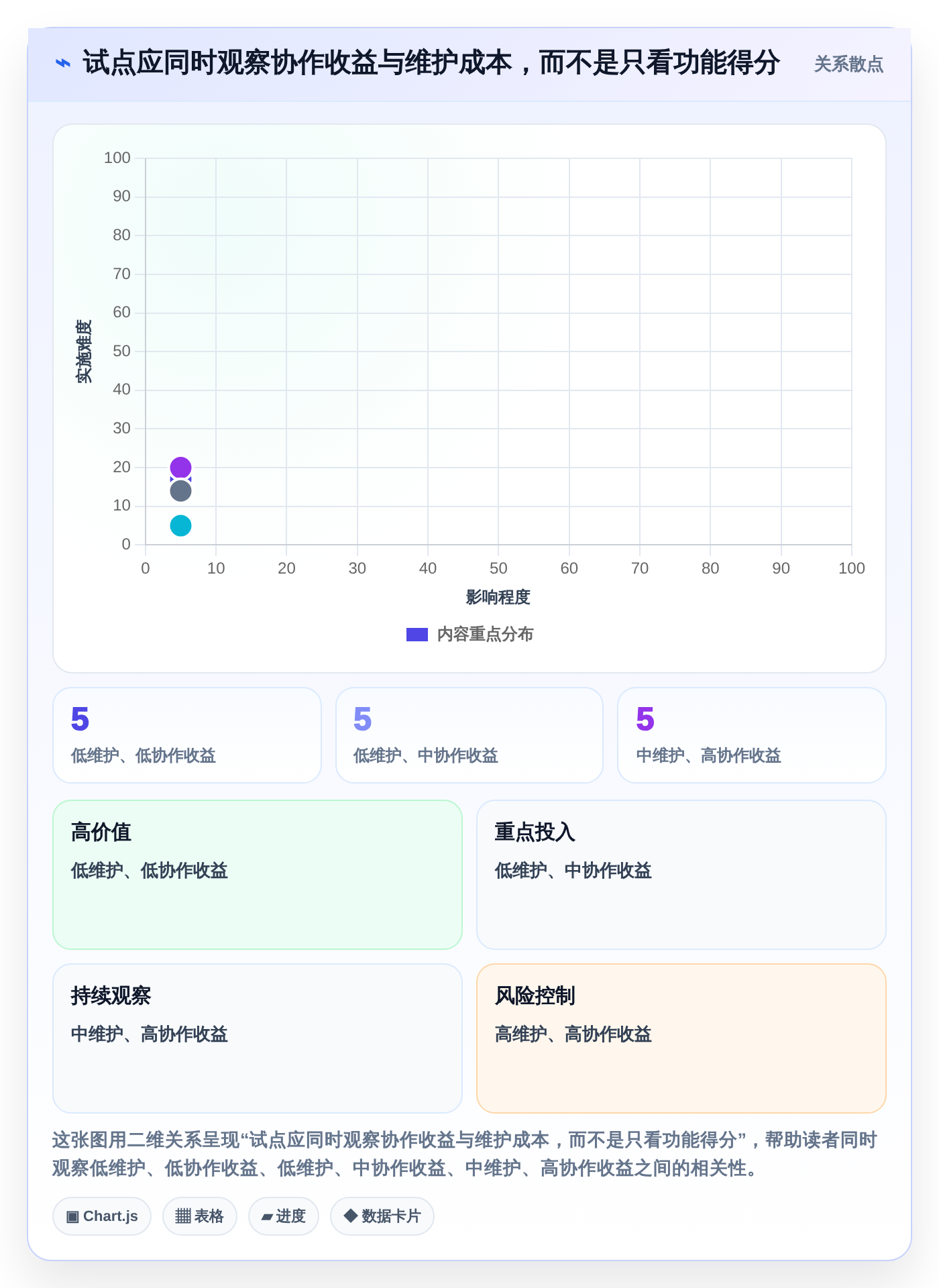The width and height of the screenshot is (939, 1288).
Task: Toggle the 内容重点分布 legend color box
Action: [417, 634]
